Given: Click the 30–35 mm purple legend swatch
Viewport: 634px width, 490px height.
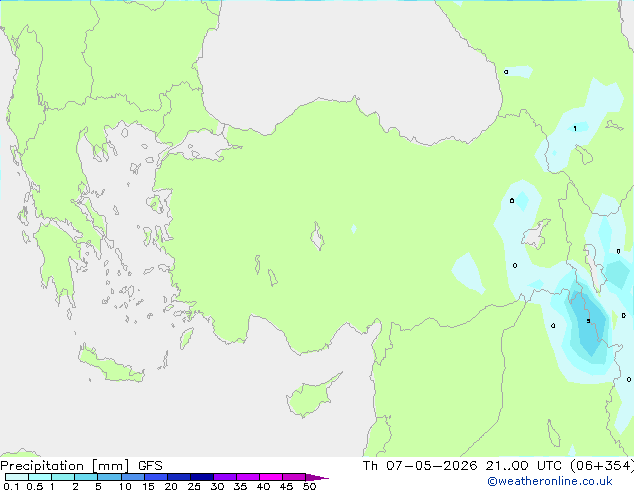Looking at the screenshot, I should (225, 477).
